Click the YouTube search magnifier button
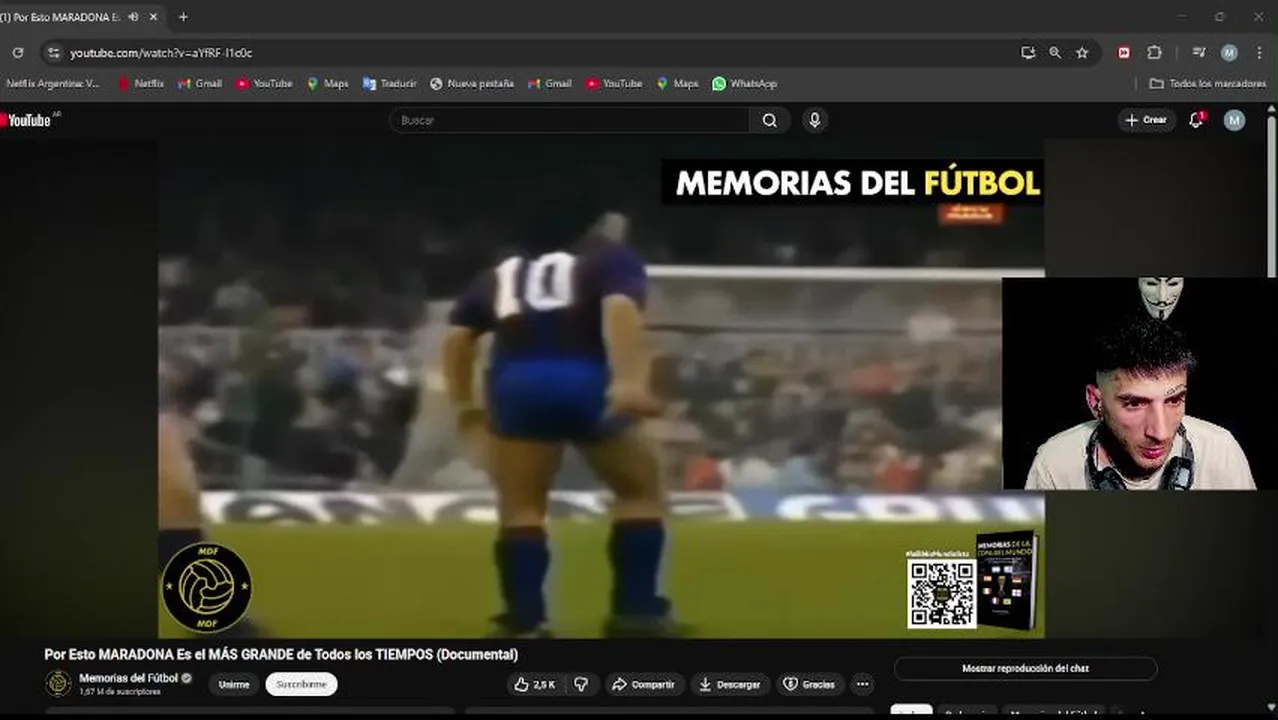 click(x=769, y=120)
